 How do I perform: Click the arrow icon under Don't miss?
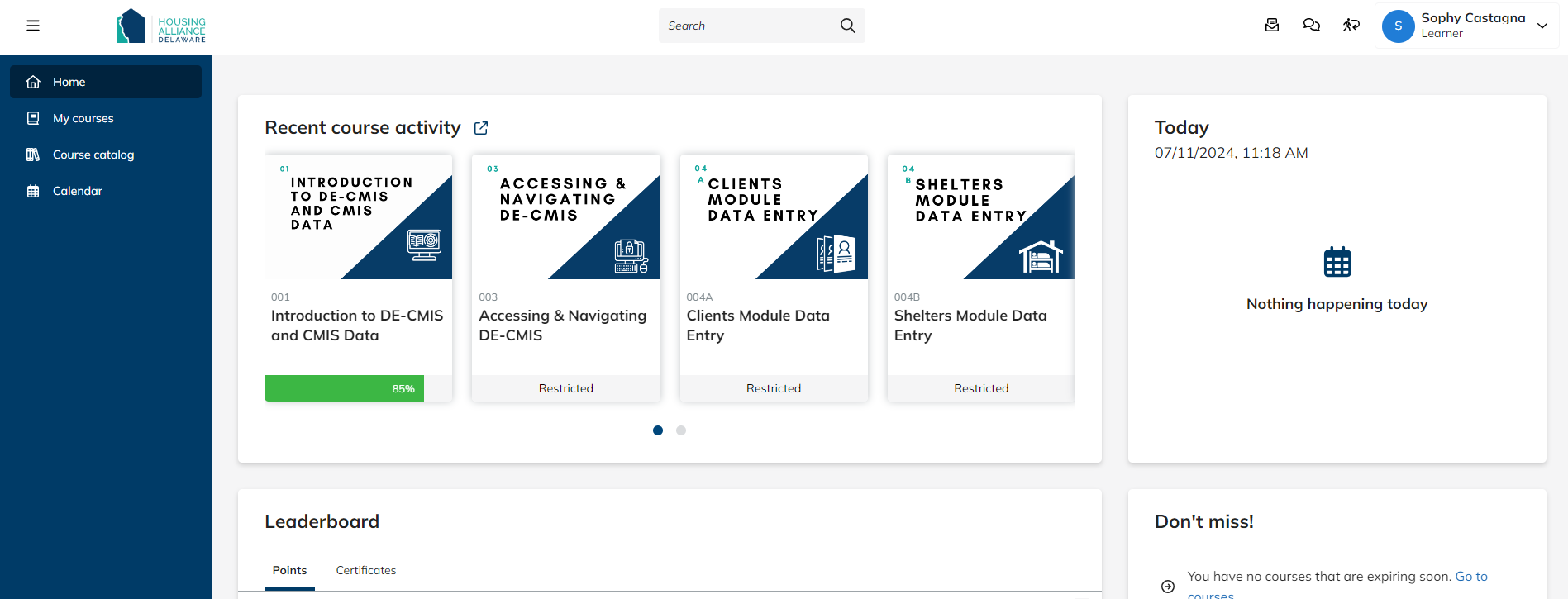pos(1168,587)
